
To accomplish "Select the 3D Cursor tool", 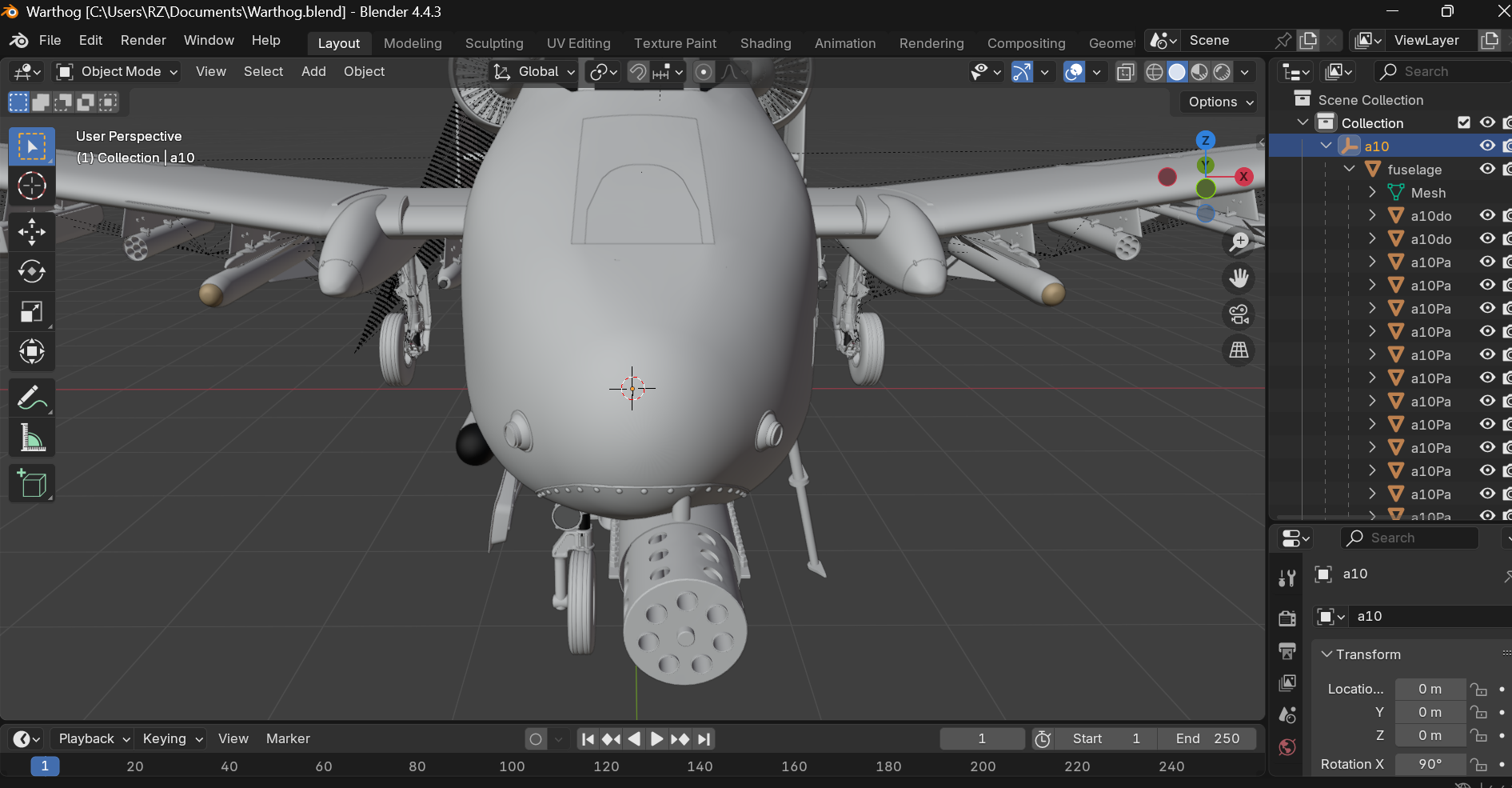I will (32, 186).
